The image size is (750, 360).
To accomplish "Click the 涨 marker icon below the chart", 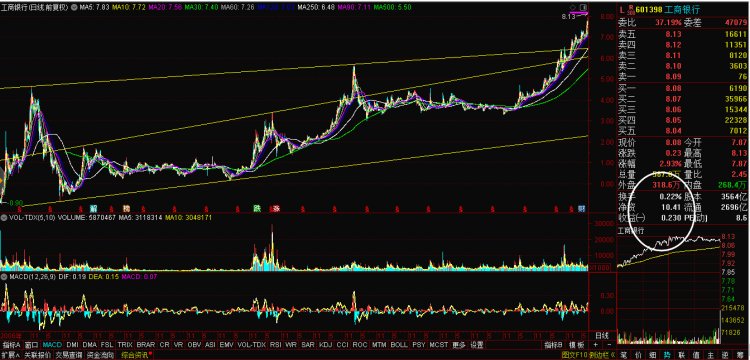I will click(276, 208).
